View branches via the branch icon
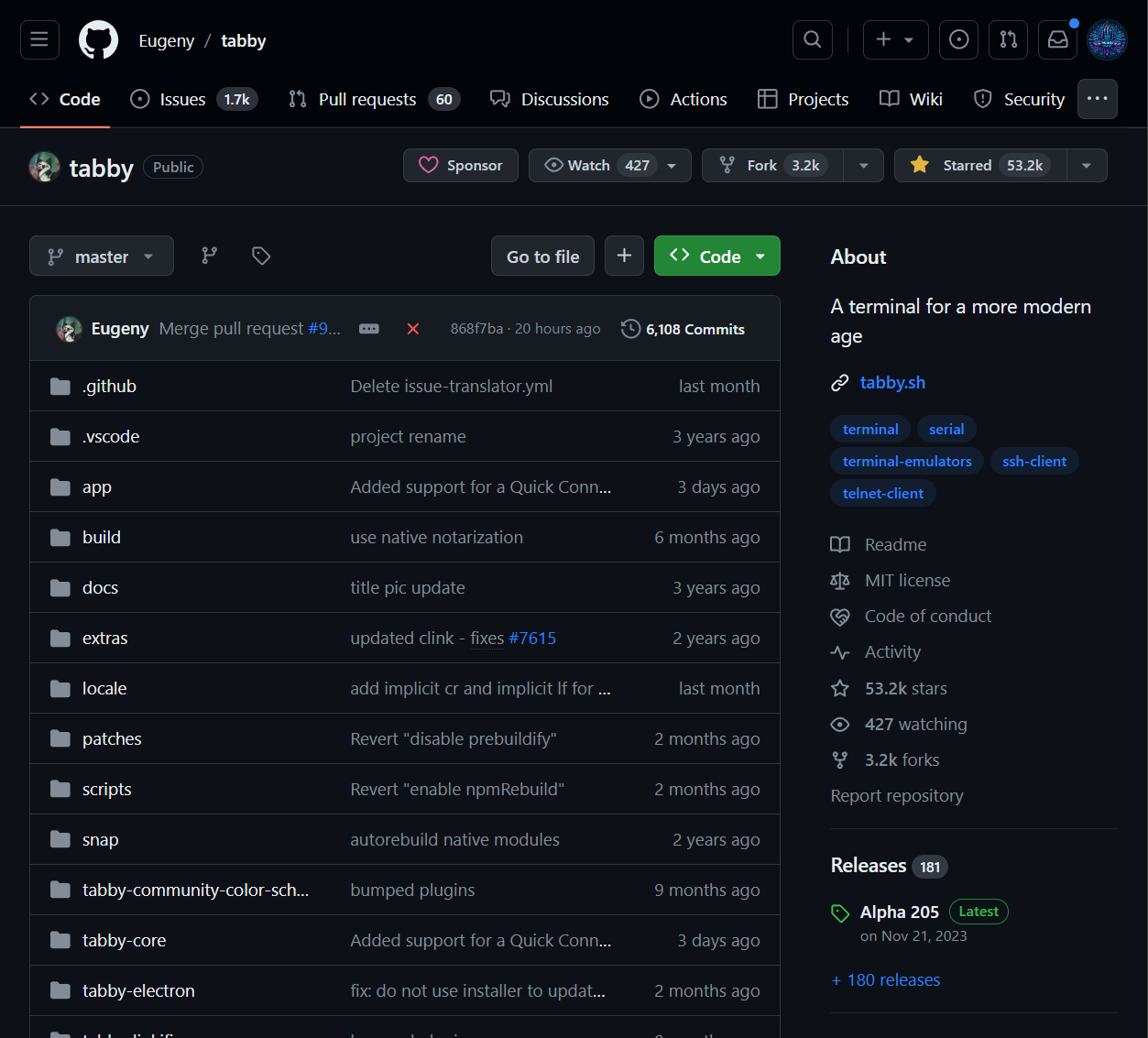The height and width of the screenshot is (1038, 1148). (x=210, y=256)
